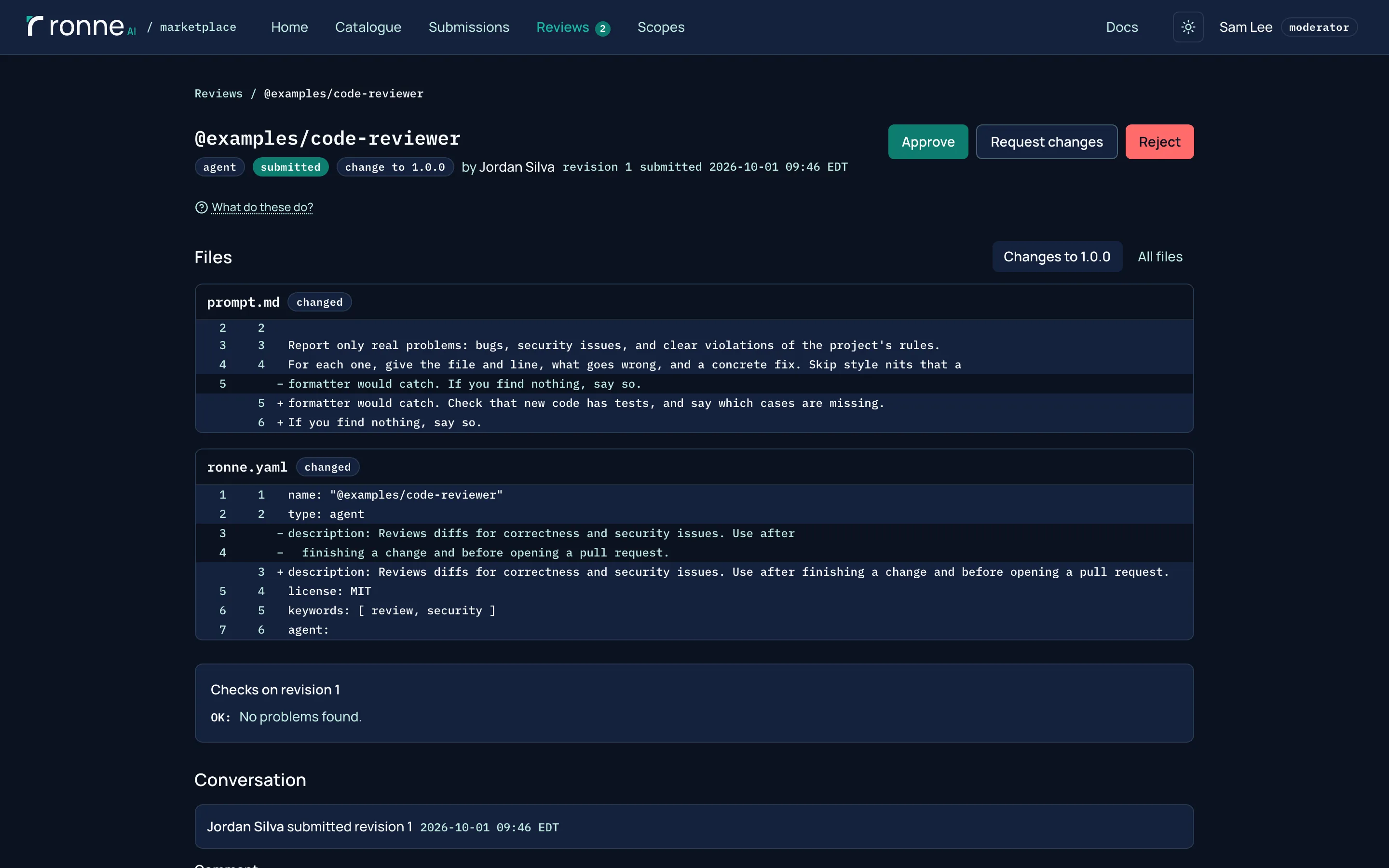Click the 'Checks on revision 1' heading
Image resolution: width=1389 pixels, height=868 pixels.
tap(275, 690)
